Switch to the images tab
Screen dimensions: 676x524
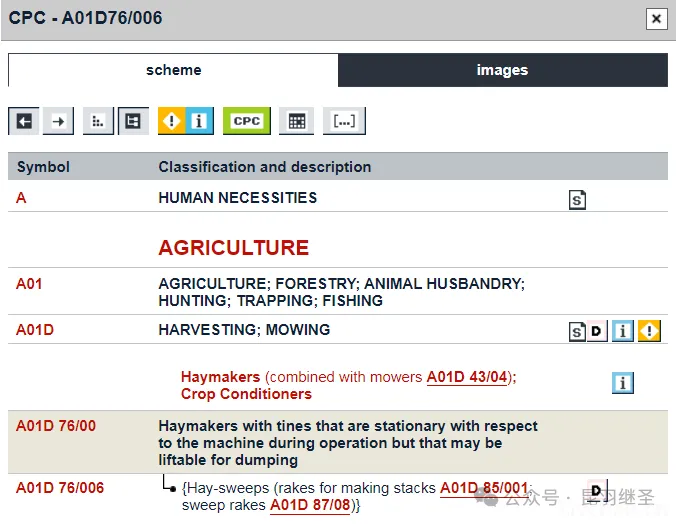click(x=502, y=70)
